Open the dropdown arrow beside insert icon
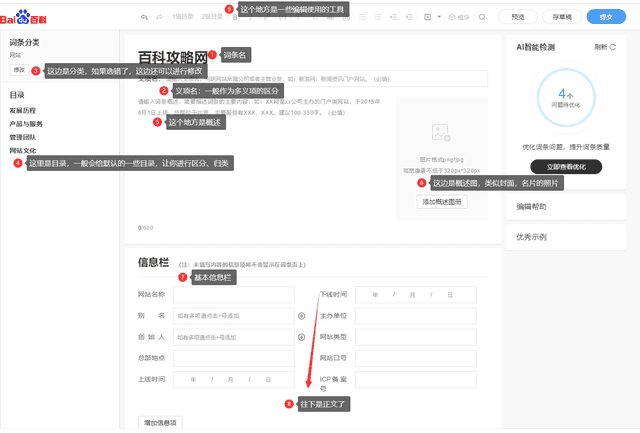This screenshot has width=640, height=433. pyautogui.click(x=439, y=17)
